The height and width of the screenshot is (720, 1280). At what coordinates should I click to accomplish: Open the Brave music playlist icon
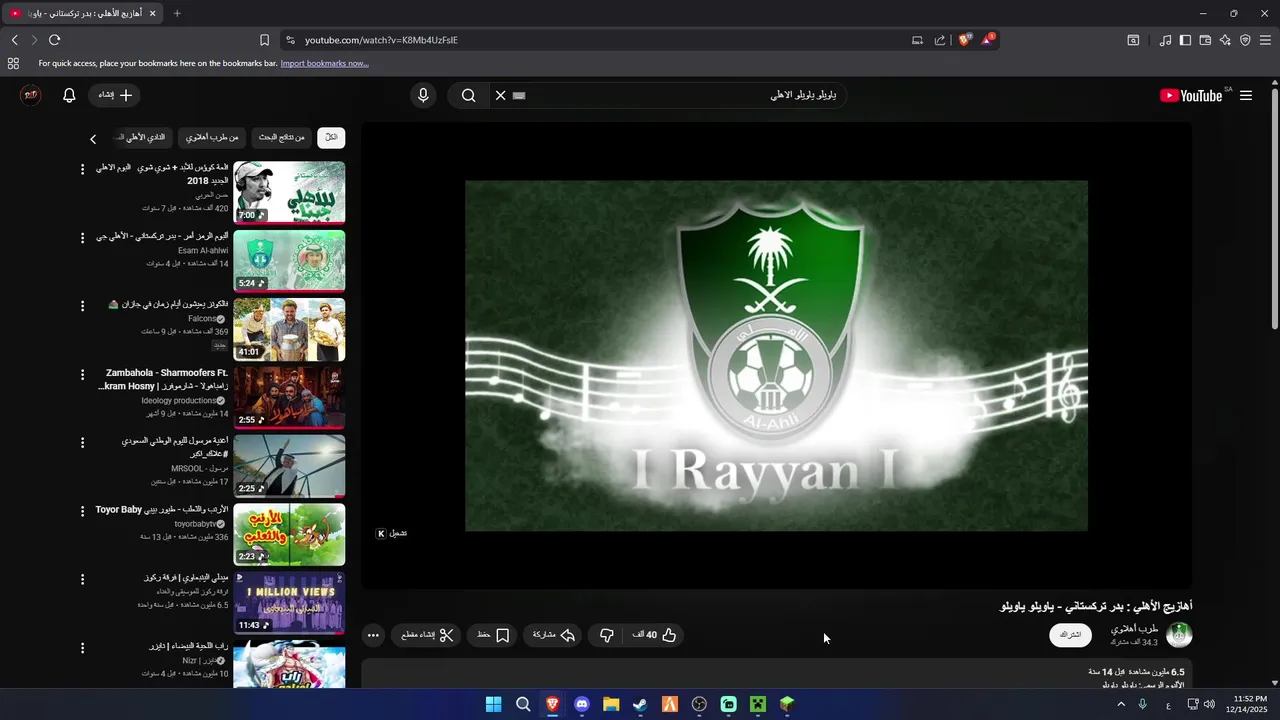click(x=1165, y=40)
